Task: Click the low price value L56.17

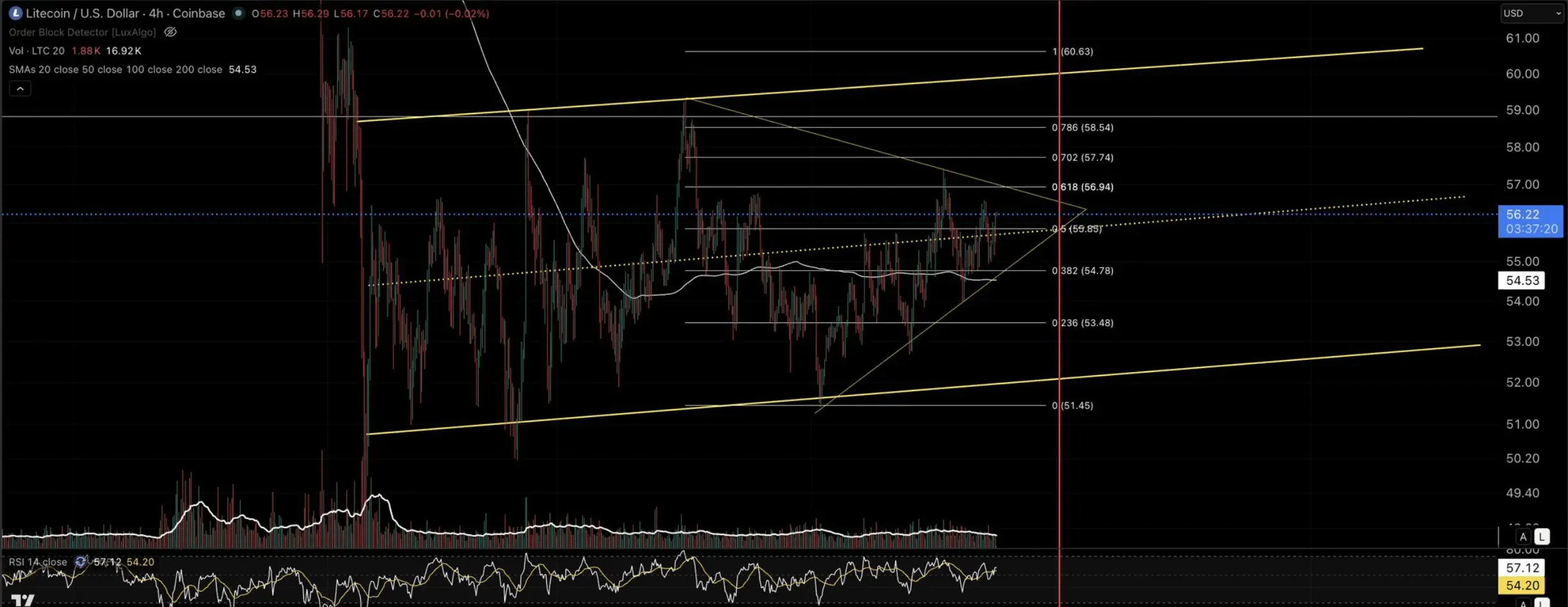Action: pos(351,13)
